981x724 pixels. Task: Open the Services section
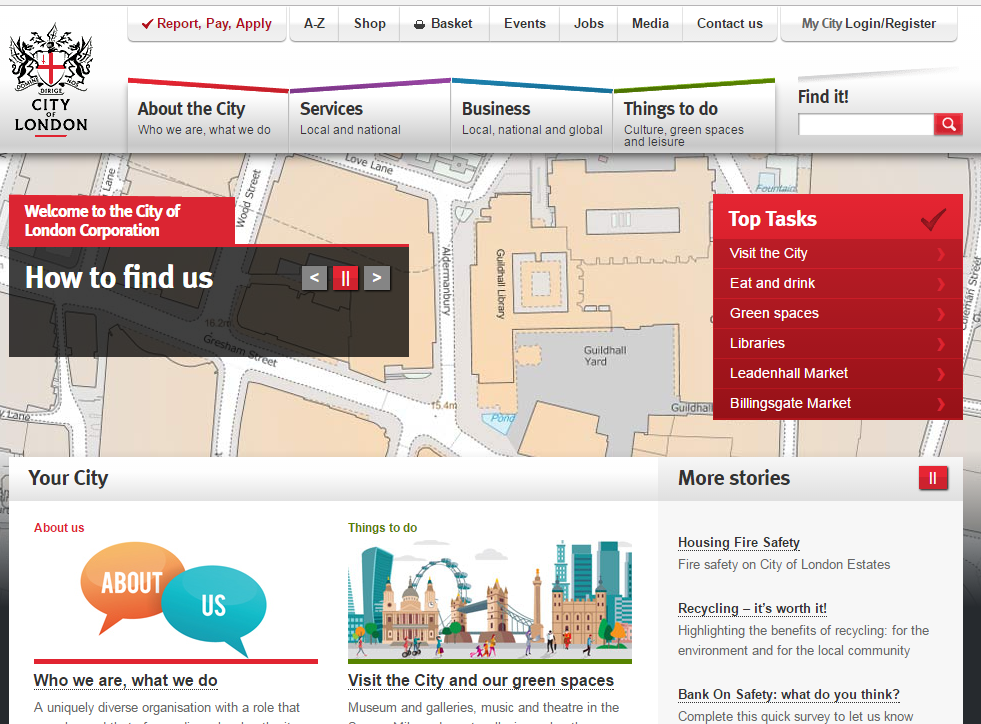click(370, 118)
